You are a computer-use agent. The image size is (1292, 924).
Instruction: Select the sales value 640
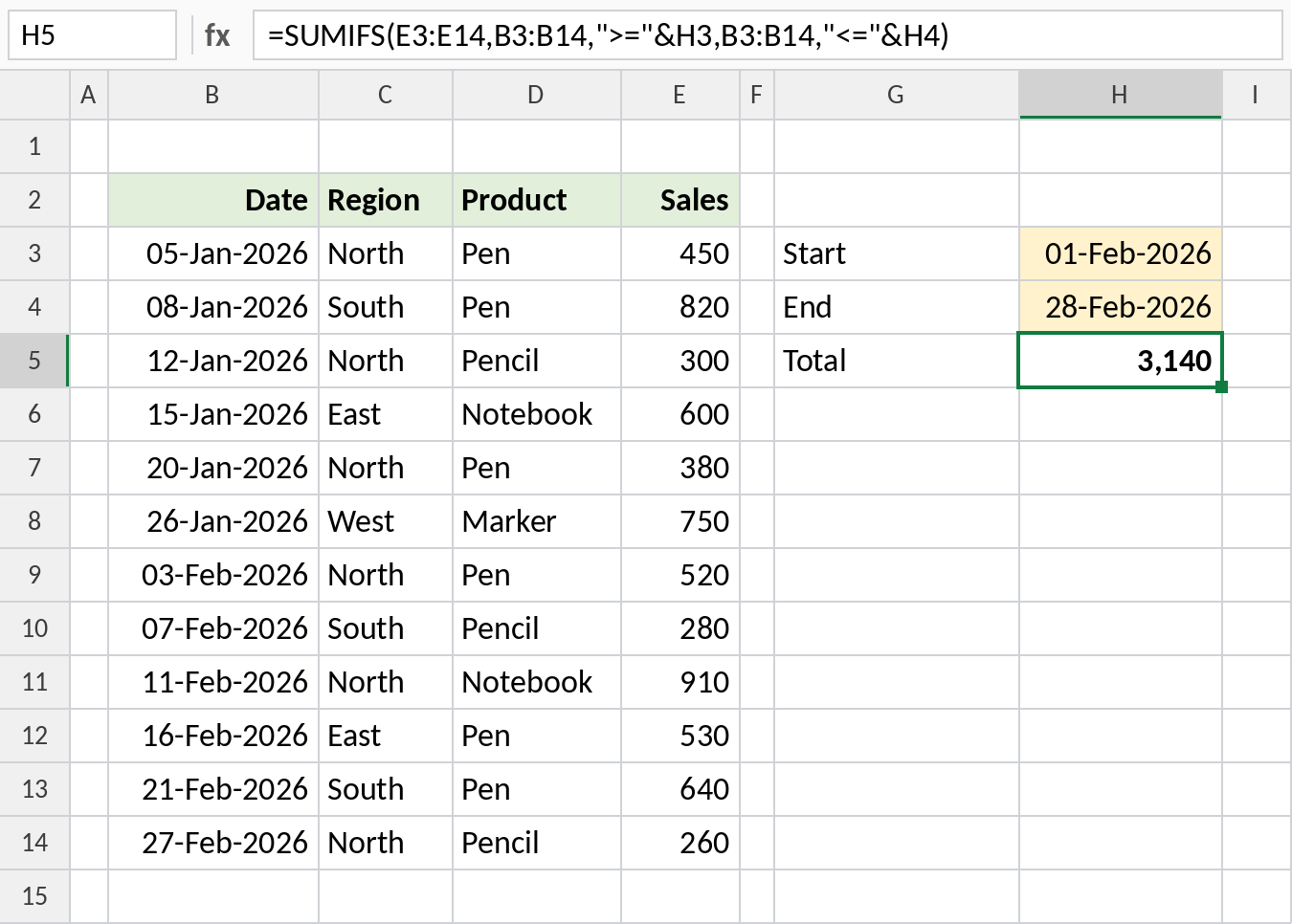[679, 789]
